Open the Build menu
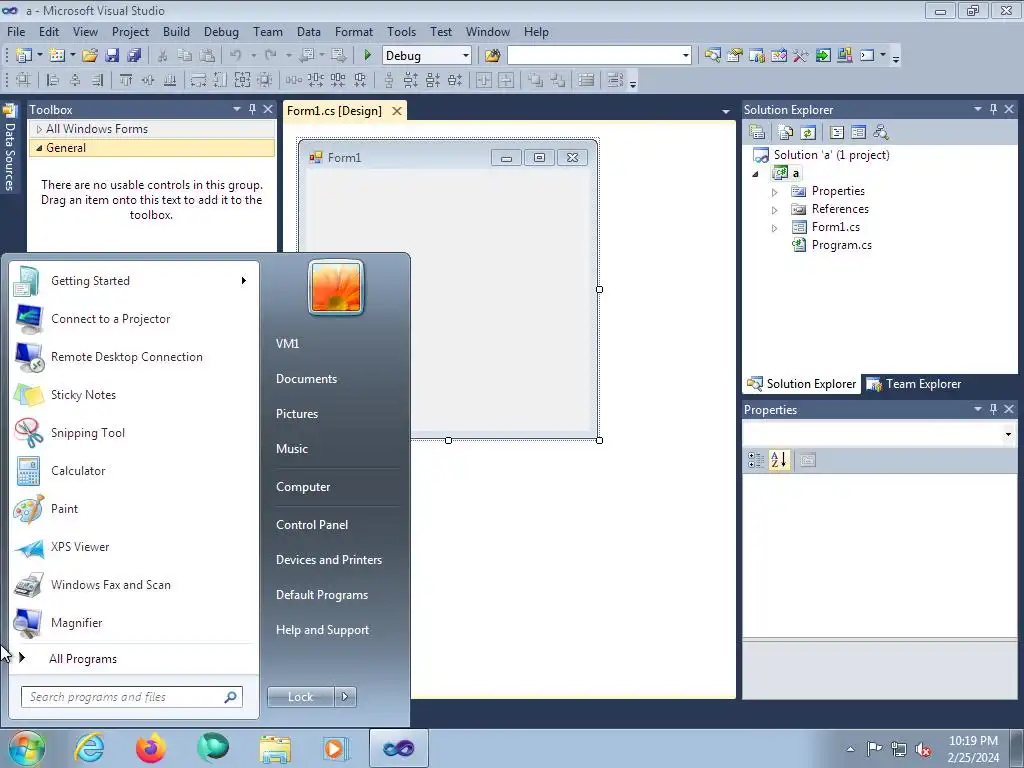The width and height of the screenshot is (1024, 768). (x=176, y=31)
